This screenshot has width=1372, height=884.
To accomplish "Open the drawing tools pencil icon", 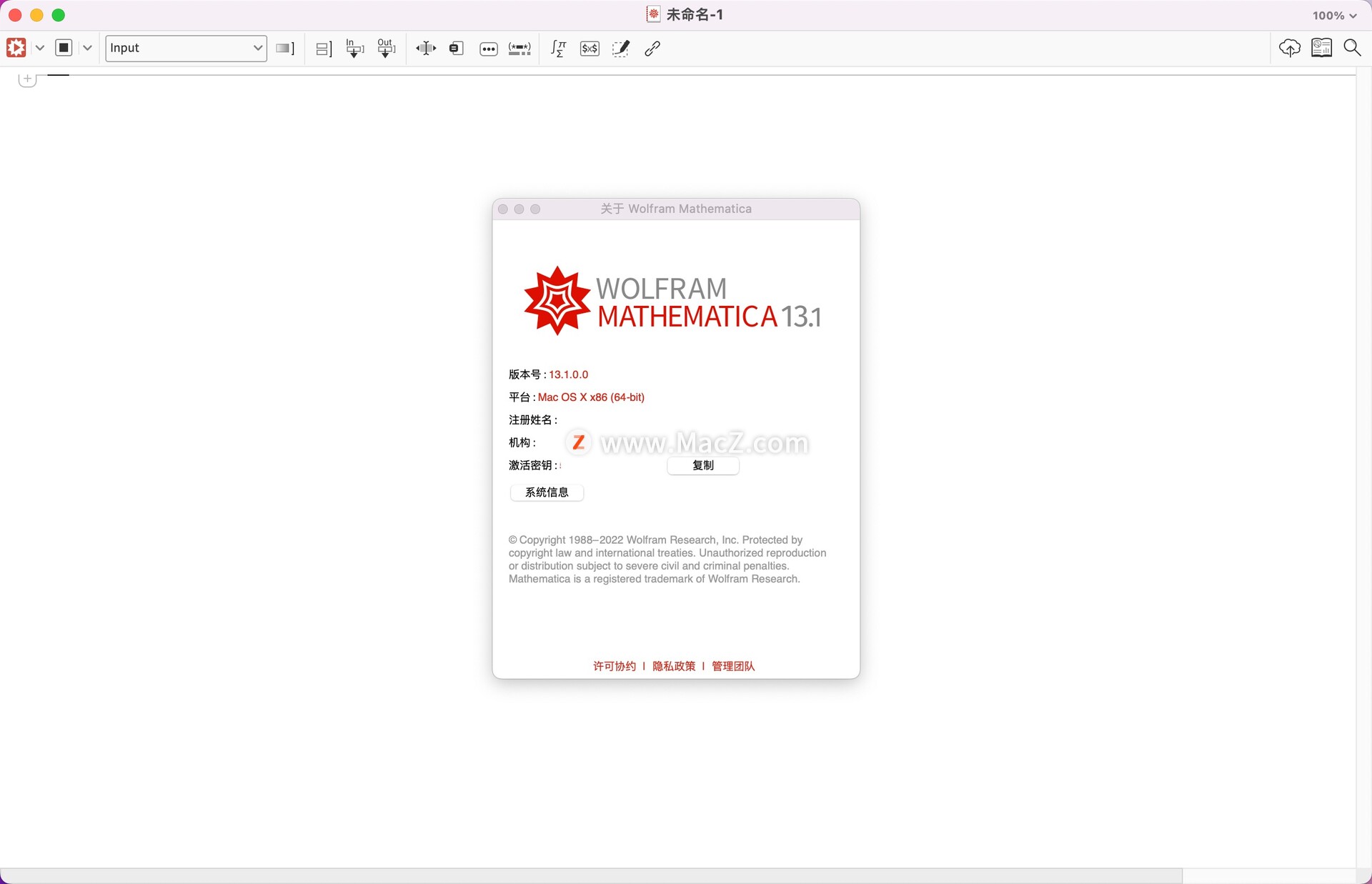I will [621, 49].
